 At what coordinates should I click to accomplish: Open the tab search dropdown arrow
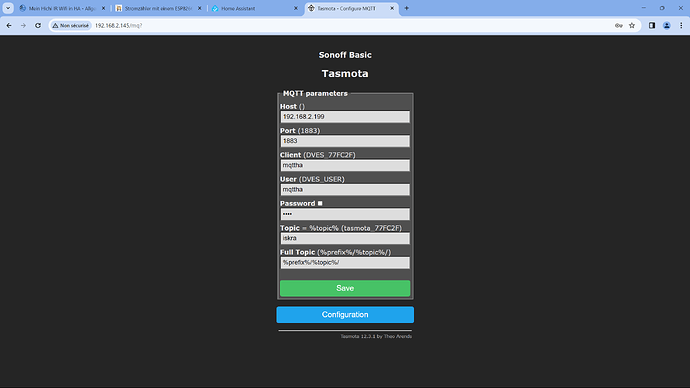pyautogui.click(x=8, y=8)
